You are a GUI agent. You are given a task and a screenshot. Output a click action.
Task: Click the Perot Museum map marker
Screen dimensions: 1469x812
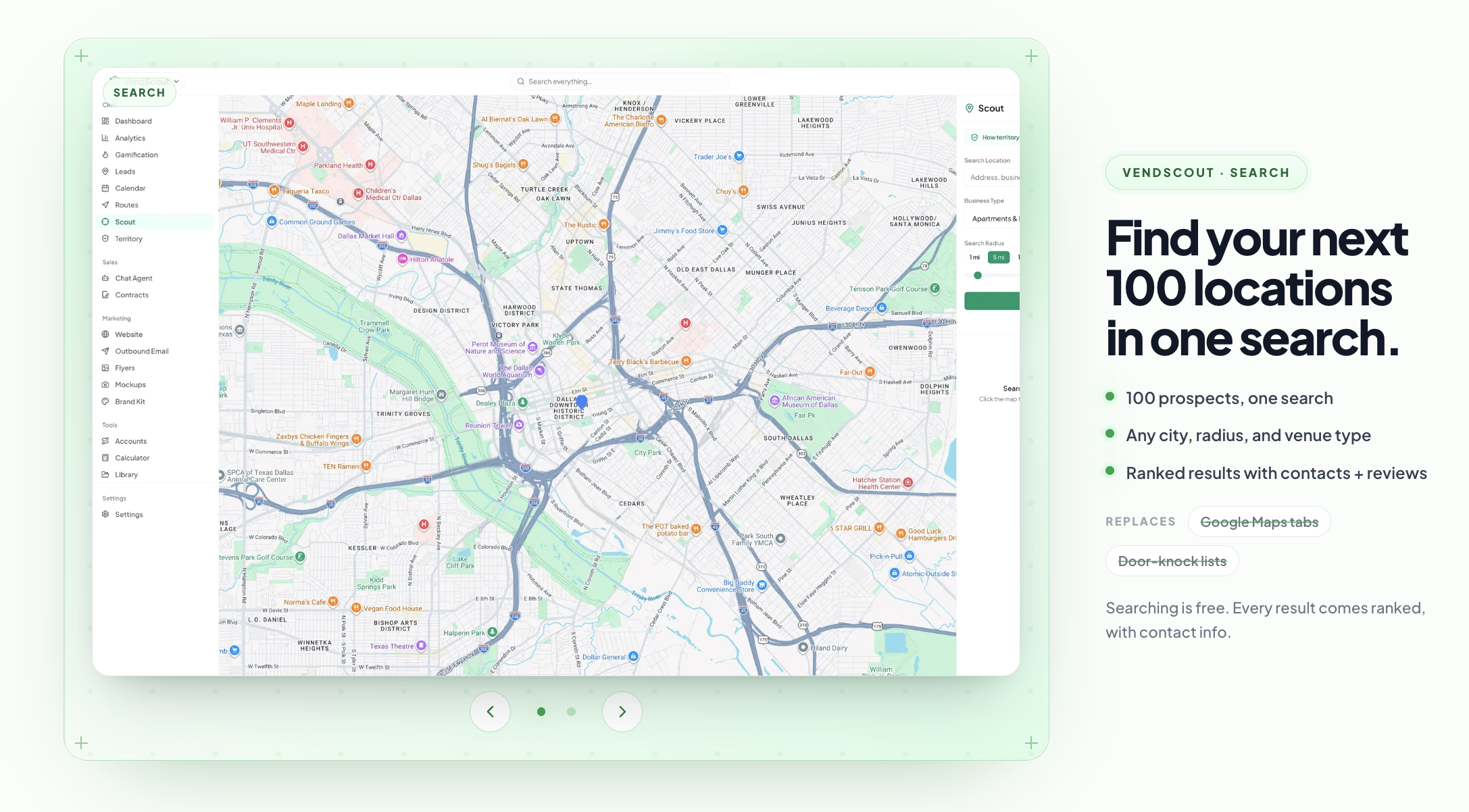point(532,347)
